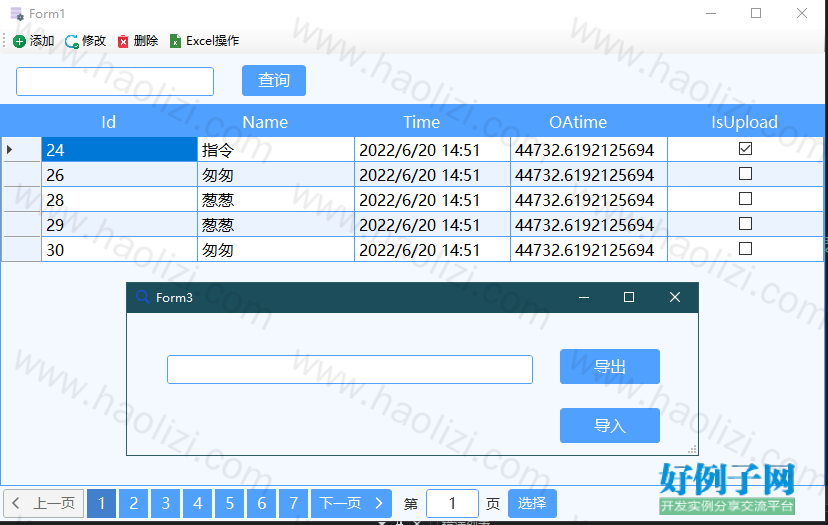Image resolution: width=828 pixels, height=525 pixels.
Task: Click the page number input box
Action: click(x=452, y=503)
